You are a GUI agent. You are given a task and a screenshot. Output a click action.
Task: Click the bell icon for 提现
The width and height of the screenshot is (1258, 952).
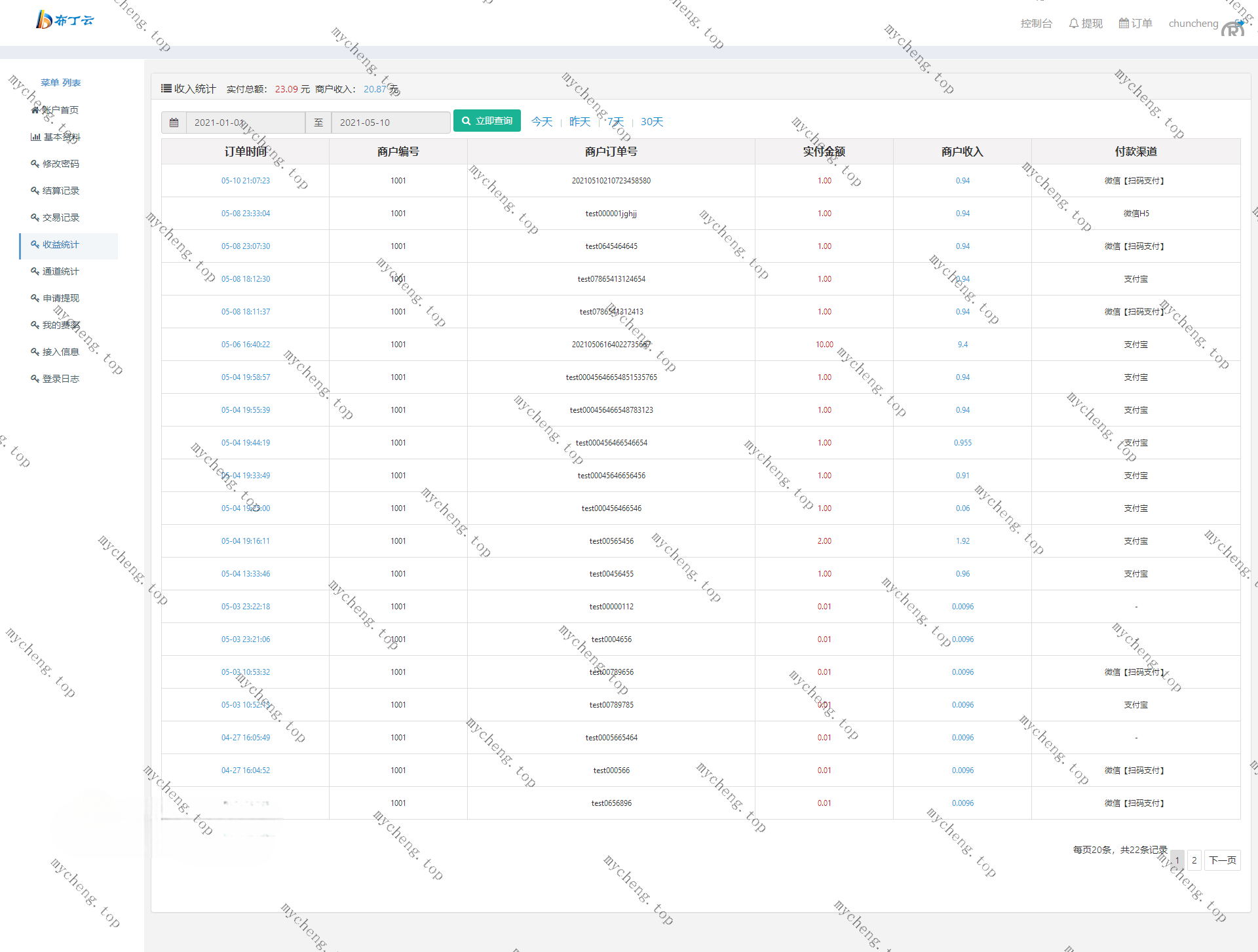point(1073,24)
